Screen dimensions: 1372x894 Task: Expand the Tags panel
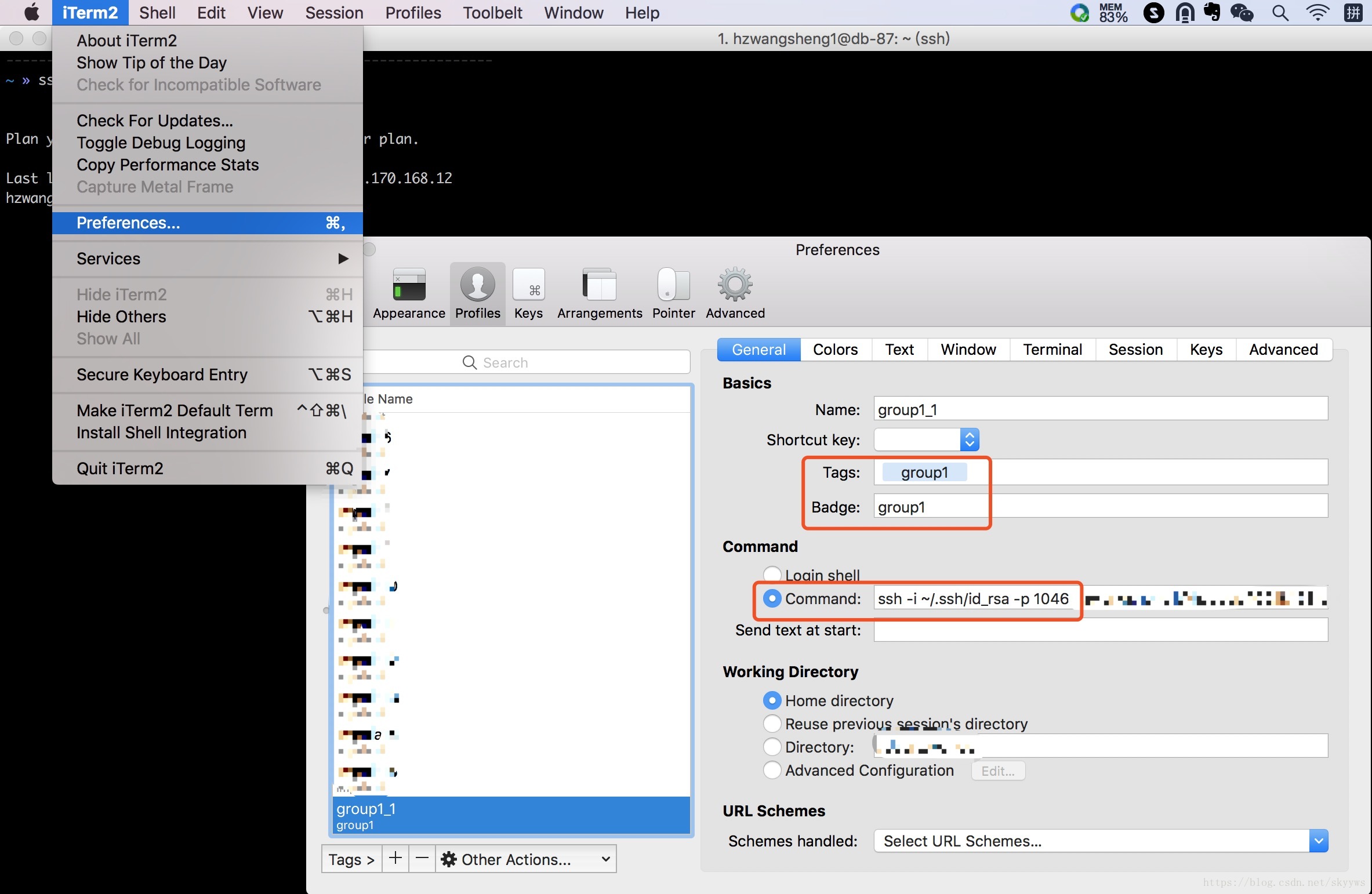tap(351, 859)
